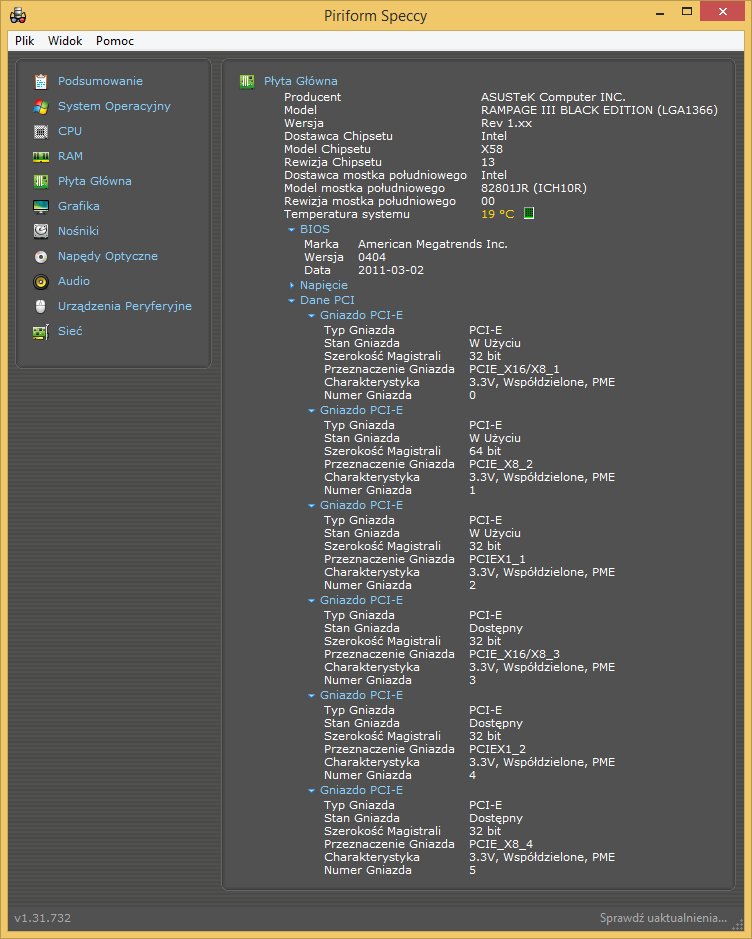Select the 64 bit bus width value
The height and width of the screenshot is (939, 752).
[484, 451]
